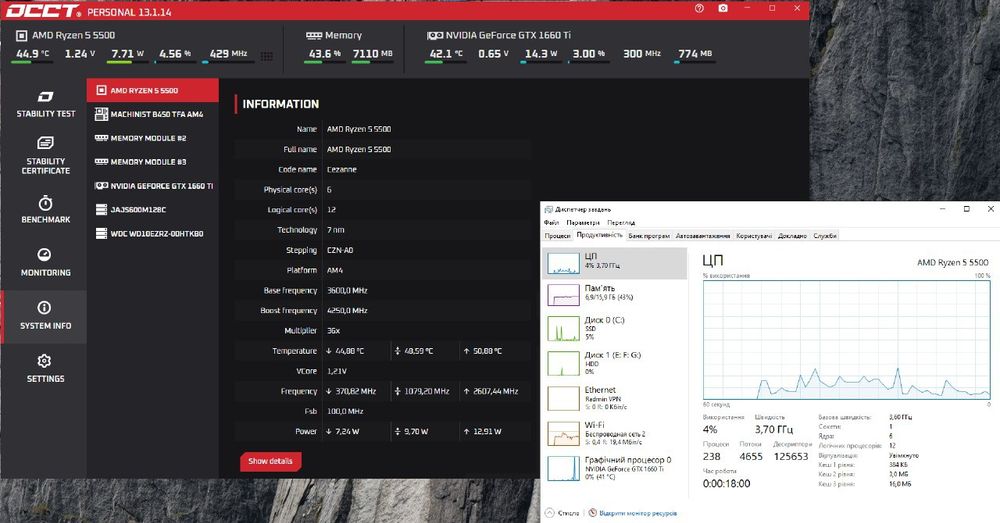Open the Stability Certificate section

pos(45,156)
